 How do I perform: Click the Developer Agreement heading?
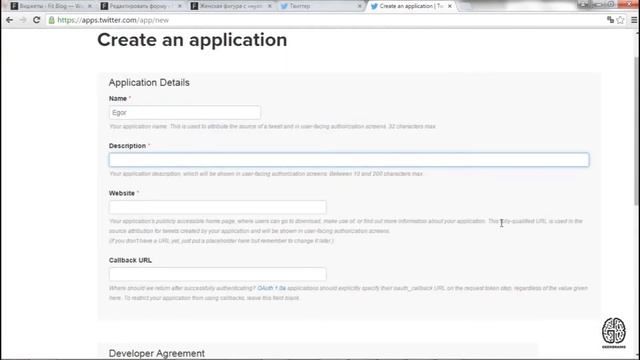click(x=157, y=353)
